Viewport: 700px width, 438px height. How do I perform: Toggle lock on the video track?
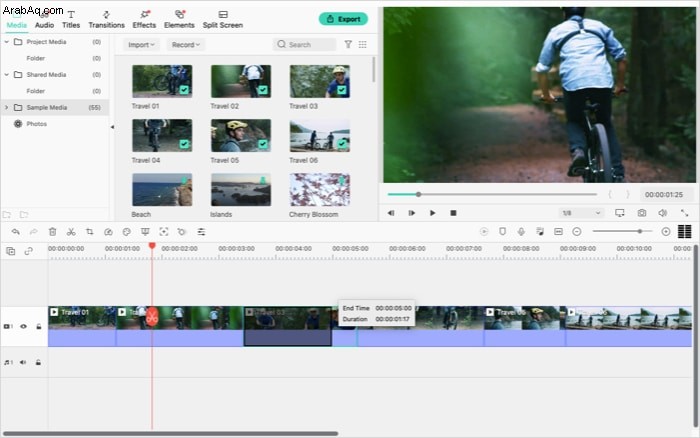coord(39,326)
